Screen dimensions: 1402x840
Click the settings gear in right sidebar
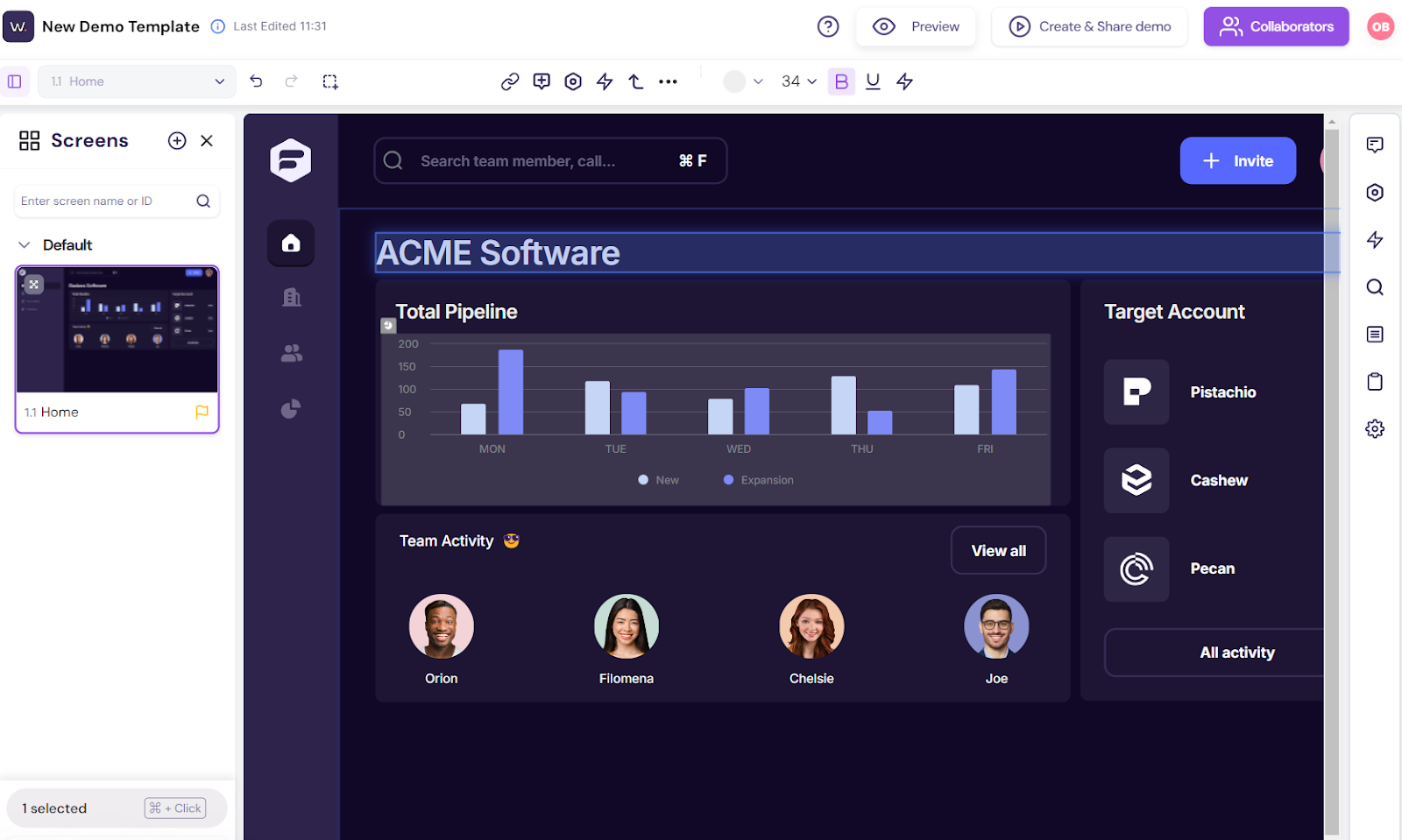click(1375, 428)
